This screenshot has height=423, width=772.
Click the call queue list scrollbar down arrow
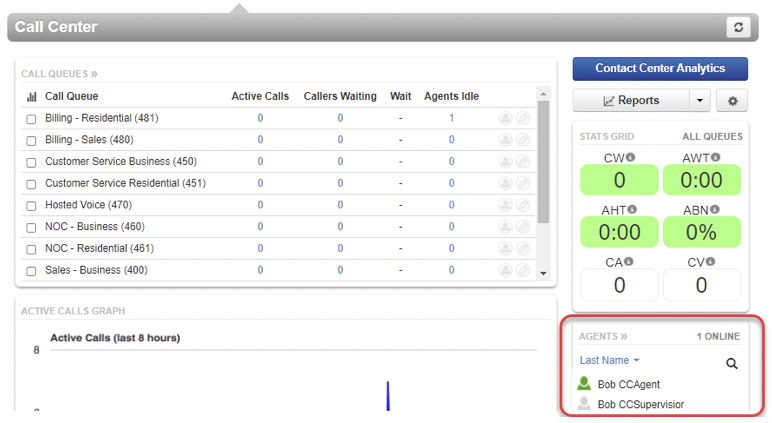[543, 273]
